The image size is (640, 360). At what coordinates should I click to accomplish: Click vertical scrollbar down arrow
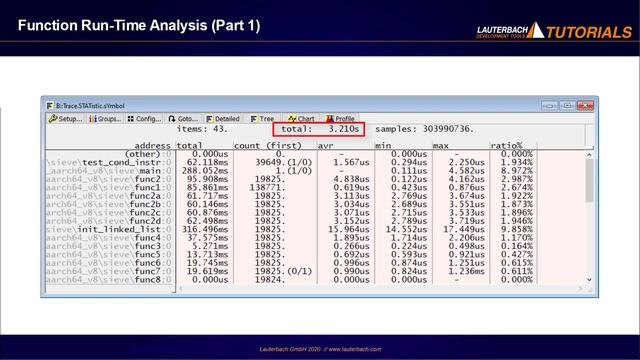pos(589,280)
